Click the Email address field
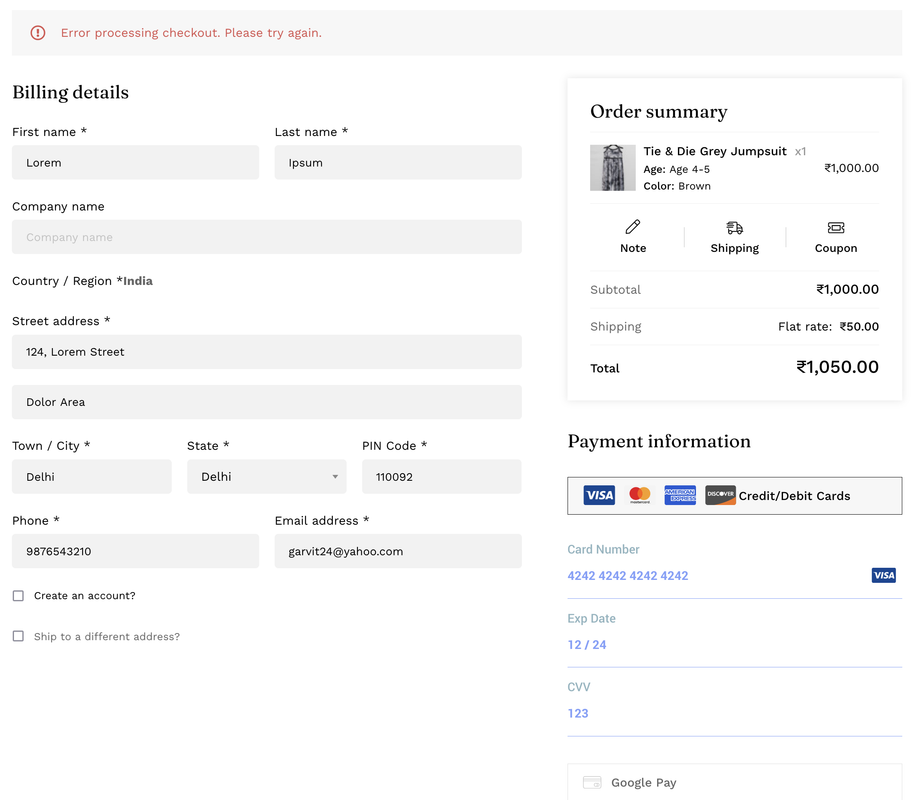This screenshot has height=800, width=915. [x=398, y=551]
